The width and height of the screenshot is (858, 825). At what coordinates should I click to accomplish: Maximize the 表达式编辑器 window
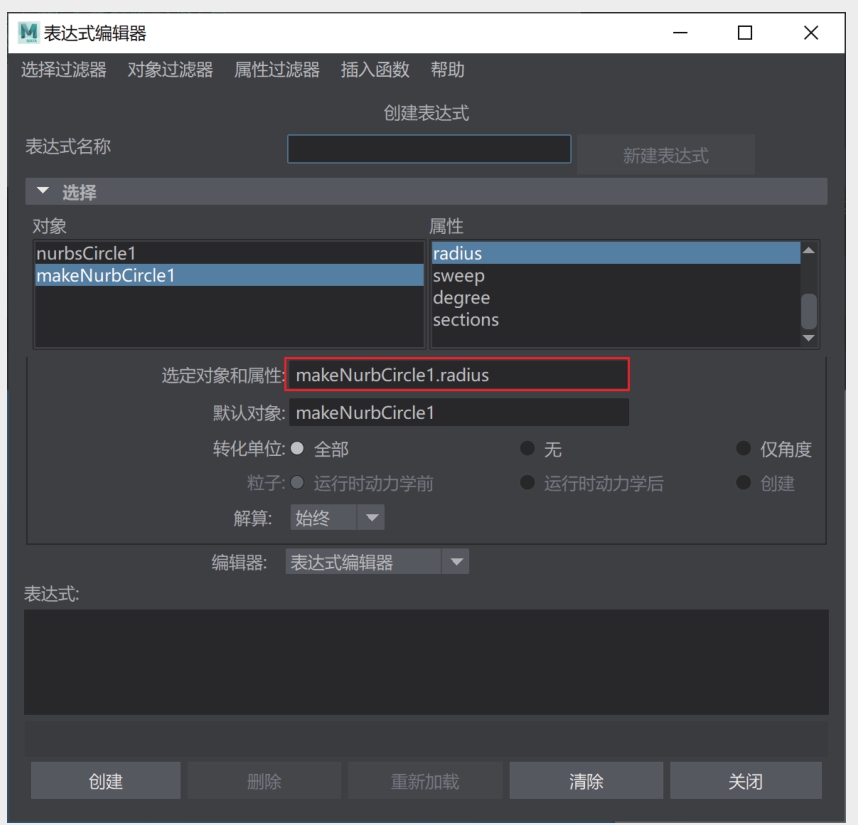(x=745, y=33)
